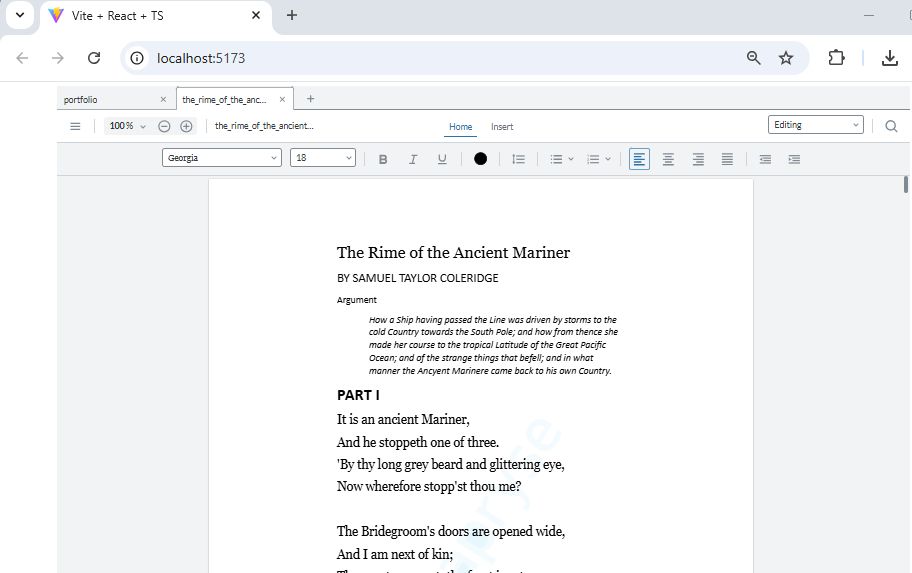The height and width of the screenshot is (573, 912).
Task: Switch to the Home ribbon tab
Action: 460,127
